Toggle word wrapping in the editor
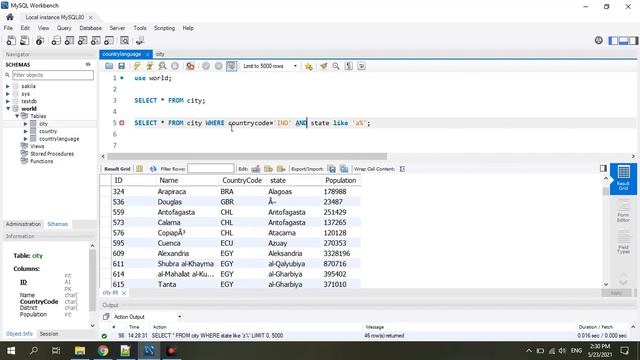This screenshot has height=360, width=640. click(x=361, y=66)
